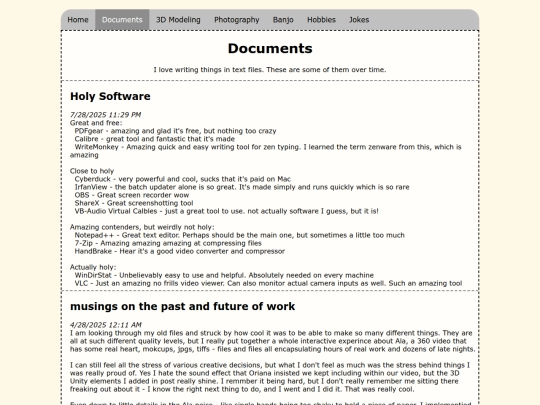Click 'Amazing contenders, but weirdly not holy:'
Screen dimensions: 540x405
tap(142, 227)
